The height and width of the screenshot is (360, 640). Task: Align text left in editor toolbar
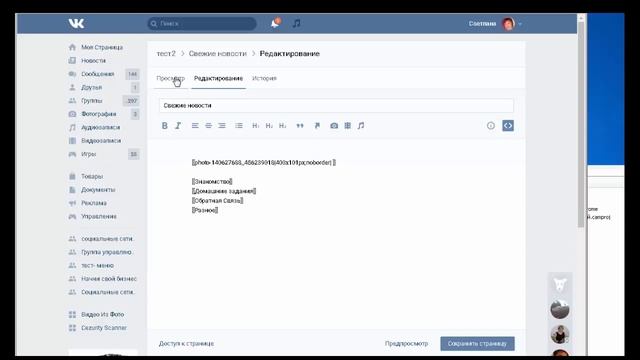tap(195, 126)
